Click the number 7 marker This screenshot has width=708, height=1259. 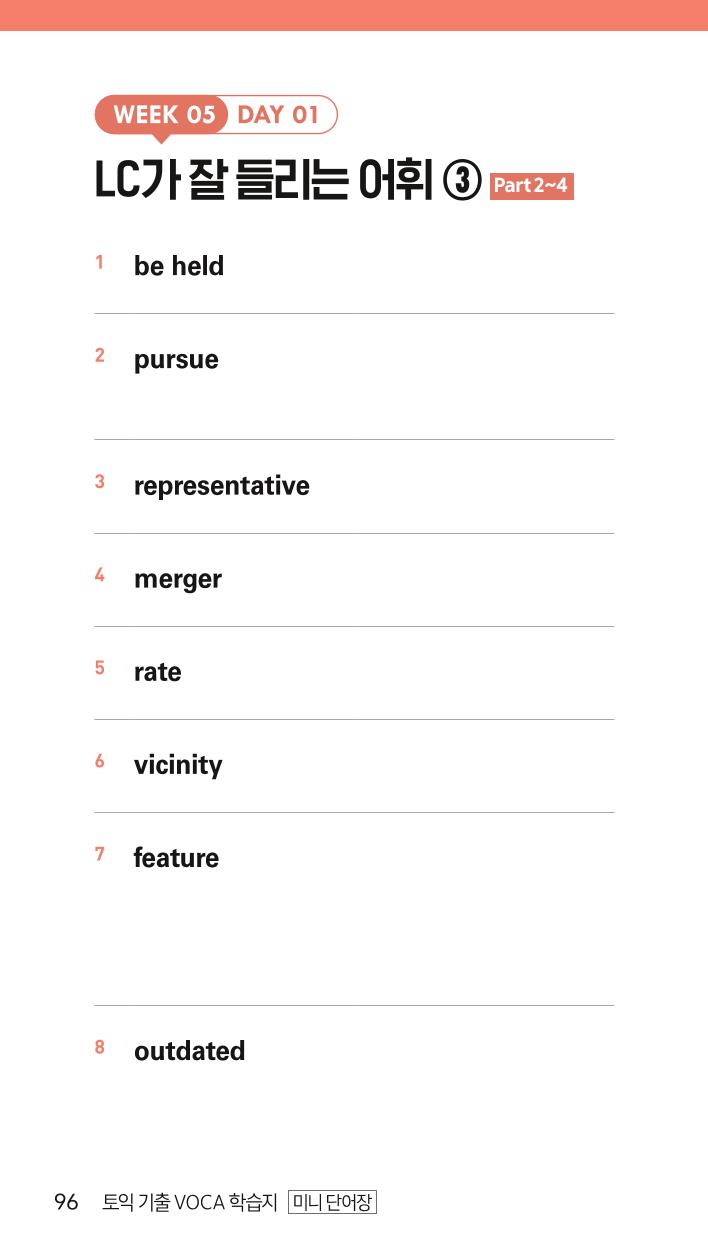point(99,854)
